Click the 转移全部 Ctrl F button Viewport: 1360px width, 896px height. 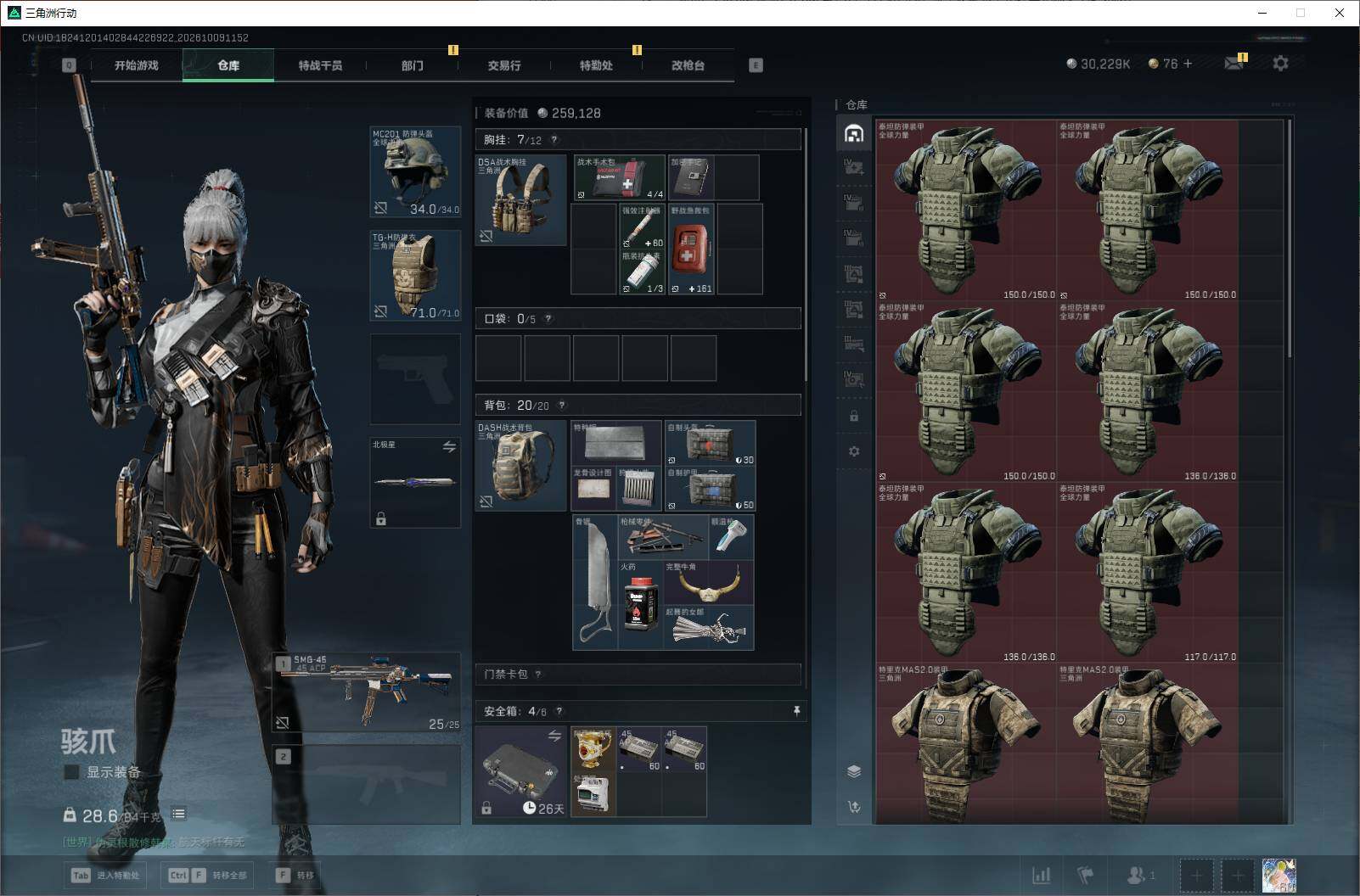(x=209, y=875)
